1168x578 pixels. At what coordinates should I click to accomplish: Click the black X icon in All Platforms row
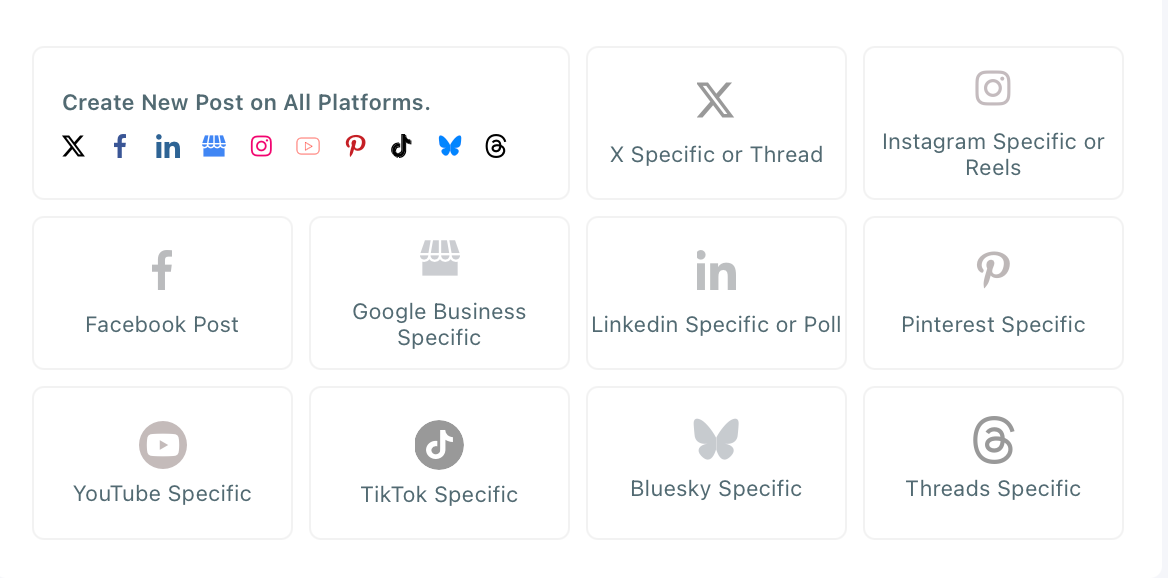point(73,146)
